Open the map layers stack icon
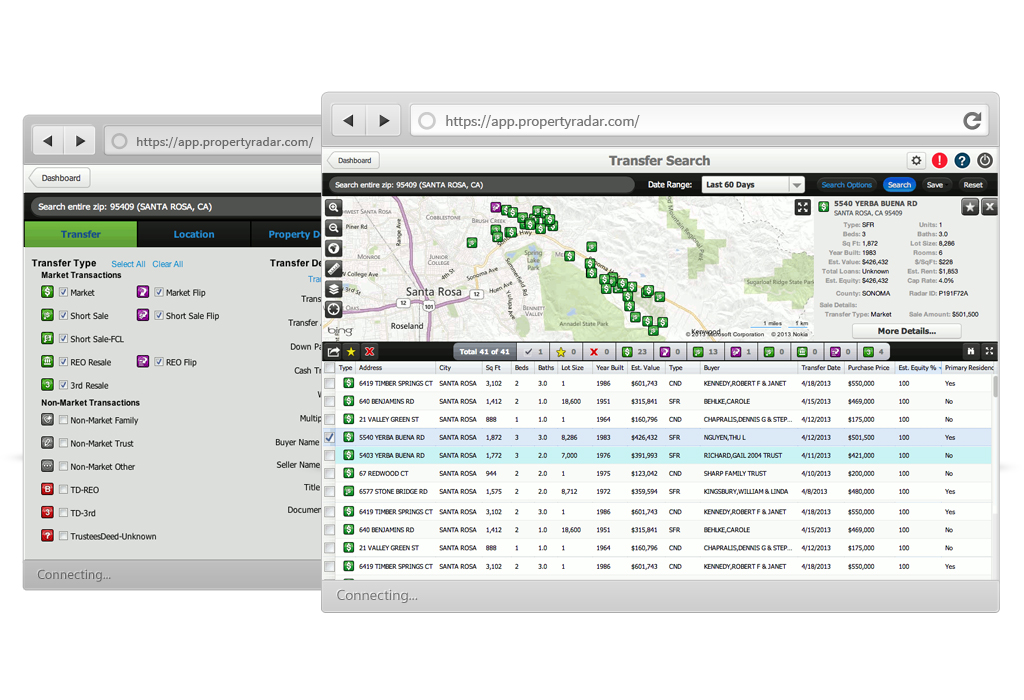Viewport: 1024px width, 700px height. (334, 289)
